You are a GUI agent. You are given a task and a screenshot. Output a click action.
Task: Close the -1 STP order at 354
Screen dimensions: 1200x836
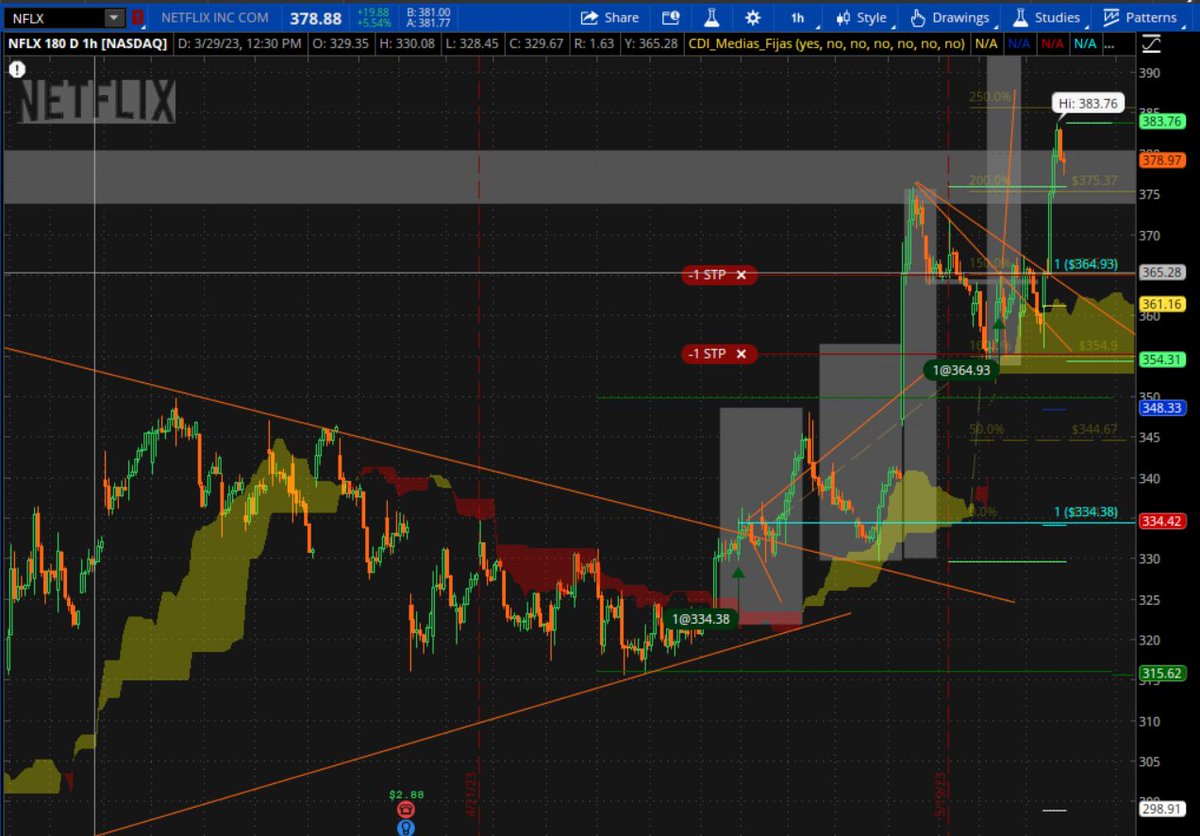coord(741,354)
